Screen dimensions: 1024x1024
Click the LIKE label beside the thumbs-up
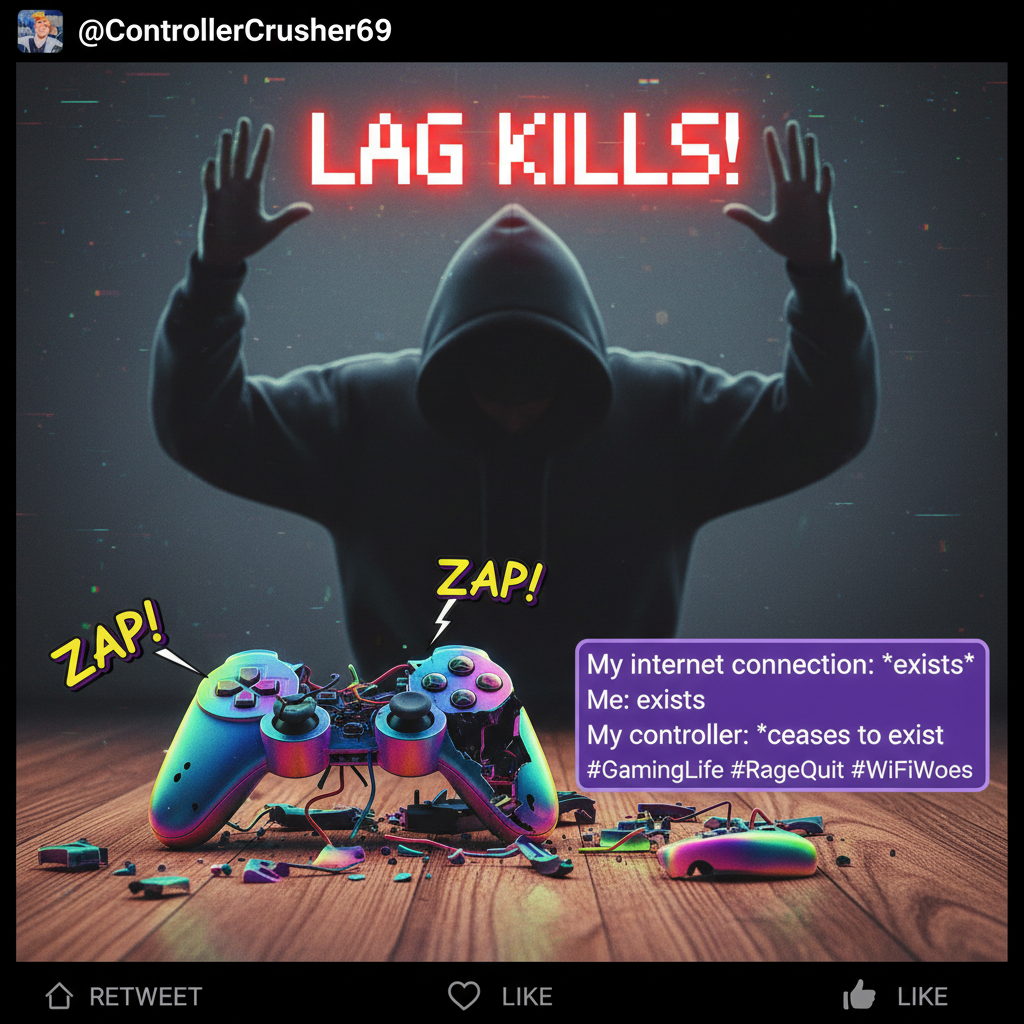click(x=922, y=997)
